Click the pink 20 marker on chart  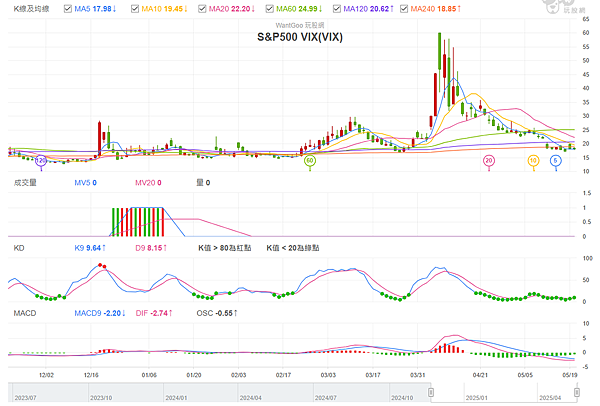pos(489,161)
